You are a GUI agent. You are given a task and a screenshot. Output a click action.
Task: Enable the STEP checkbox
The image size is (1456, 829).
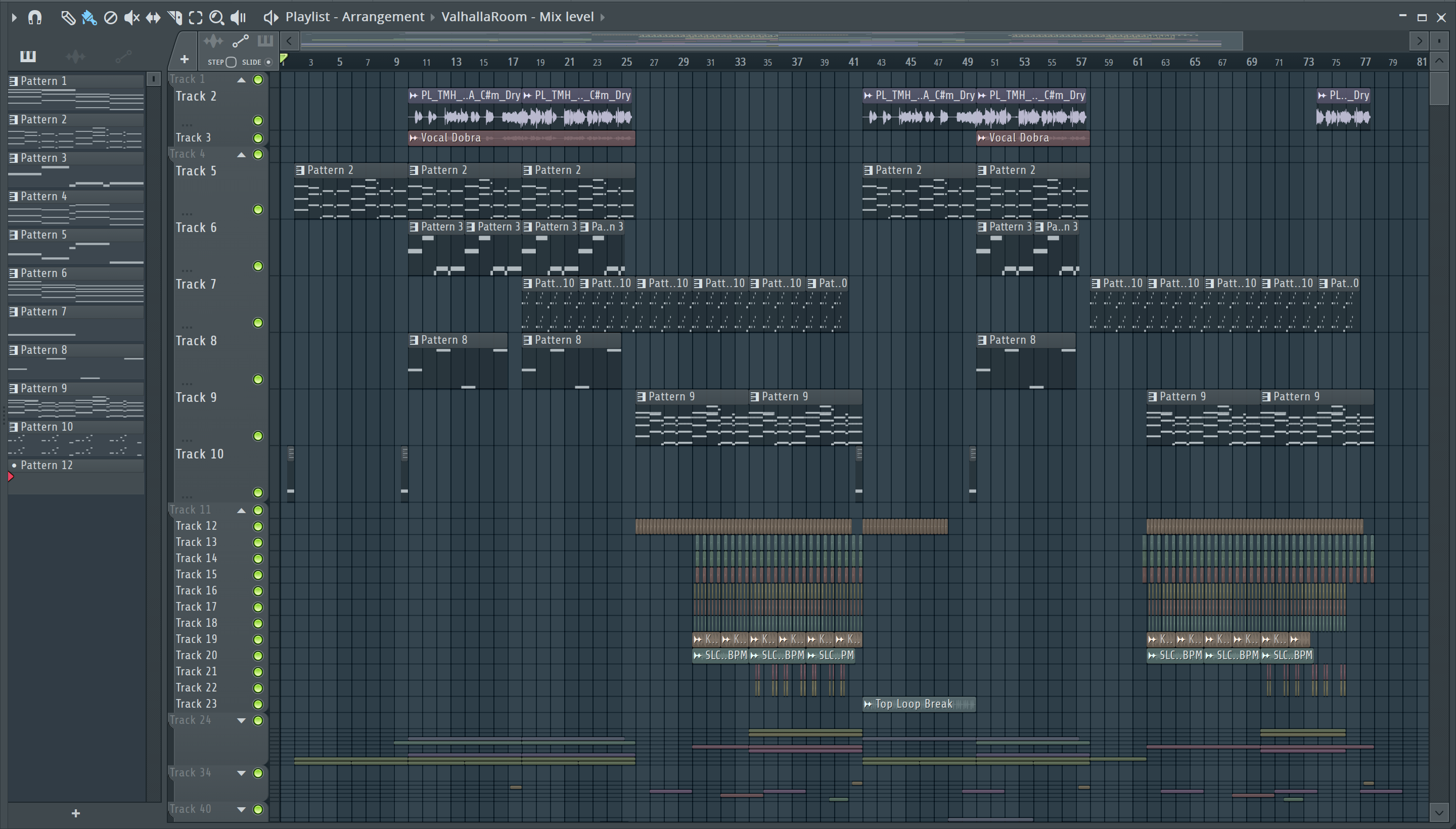point(231,62)
